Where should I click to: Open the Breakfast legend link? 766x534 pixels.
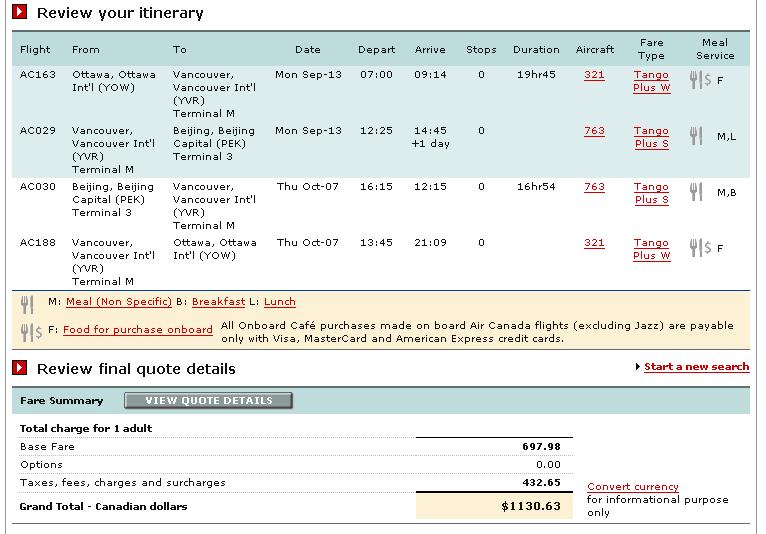tap(218, 302)
